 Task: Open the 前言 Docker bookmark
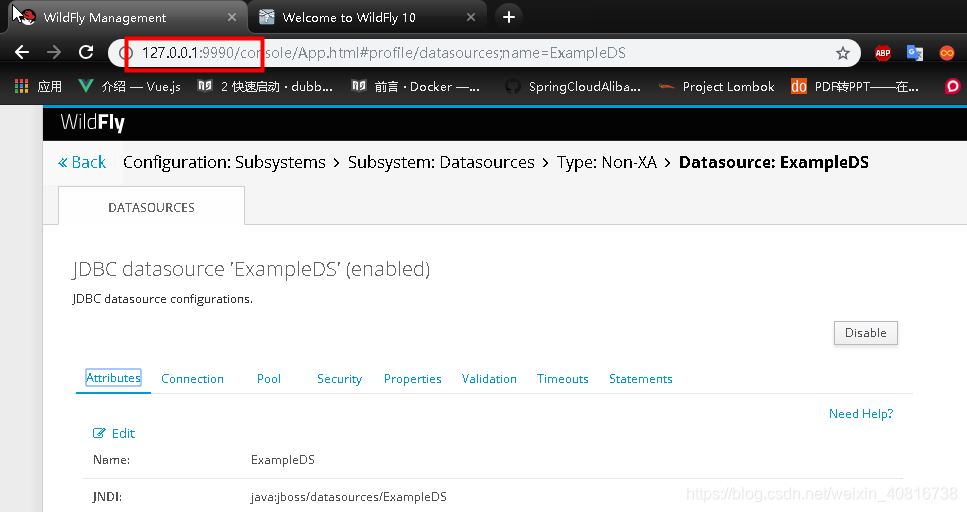[416, 86]
